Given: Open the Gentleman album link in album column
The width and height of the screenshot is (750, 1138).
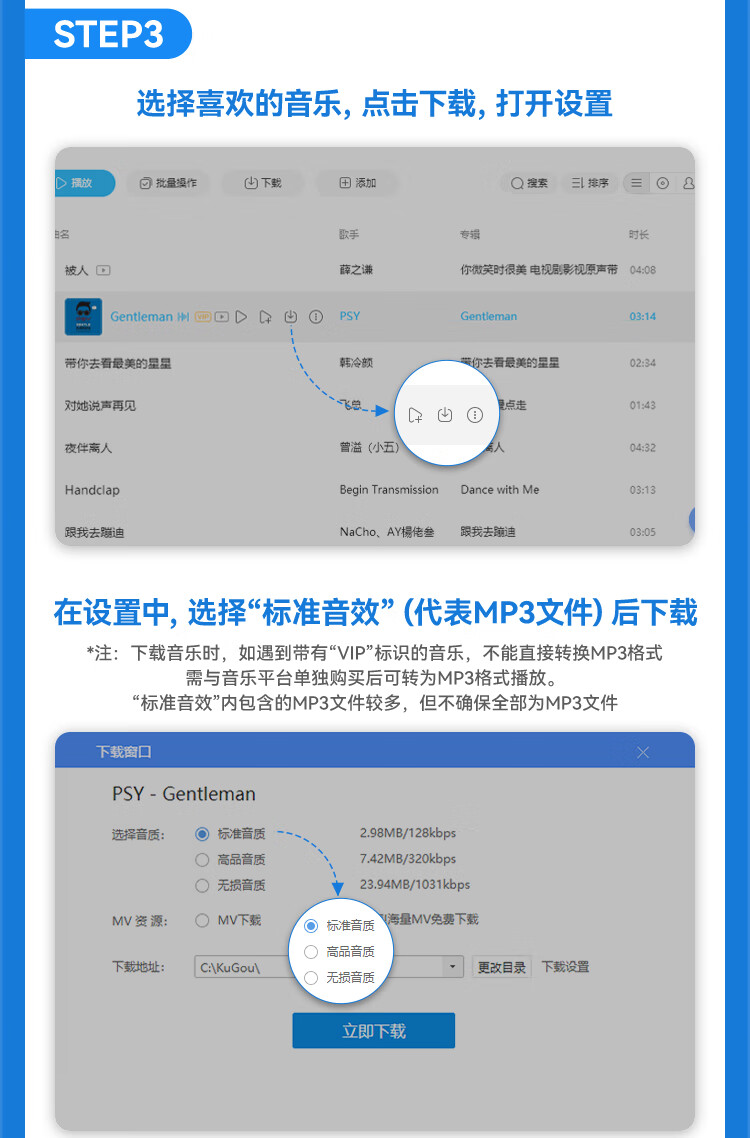Looking at the screenshot, I should pyautogui.click(x=489, y=316).
